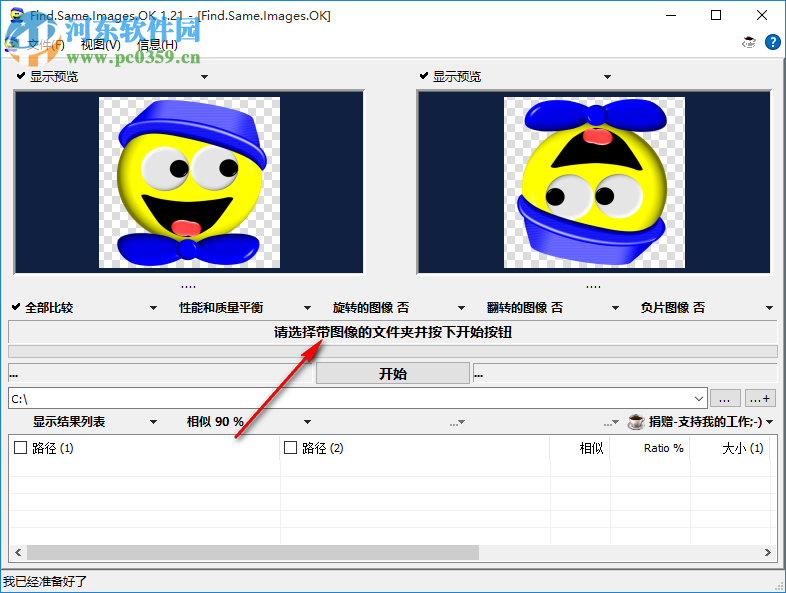Open the 显示结果列表 dropdown
The image size is (786, 593).
pos(153,422)
